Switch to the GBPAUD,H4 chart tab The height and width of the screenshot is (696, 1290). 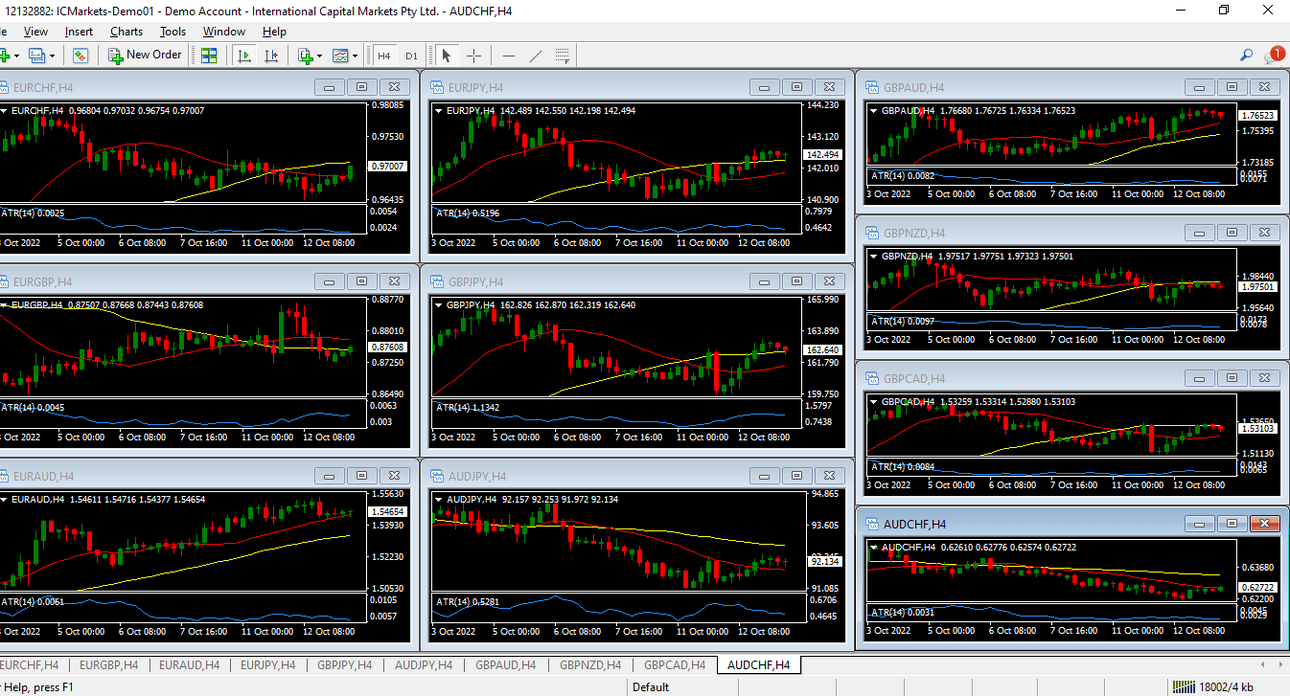[x=506, y=665]
